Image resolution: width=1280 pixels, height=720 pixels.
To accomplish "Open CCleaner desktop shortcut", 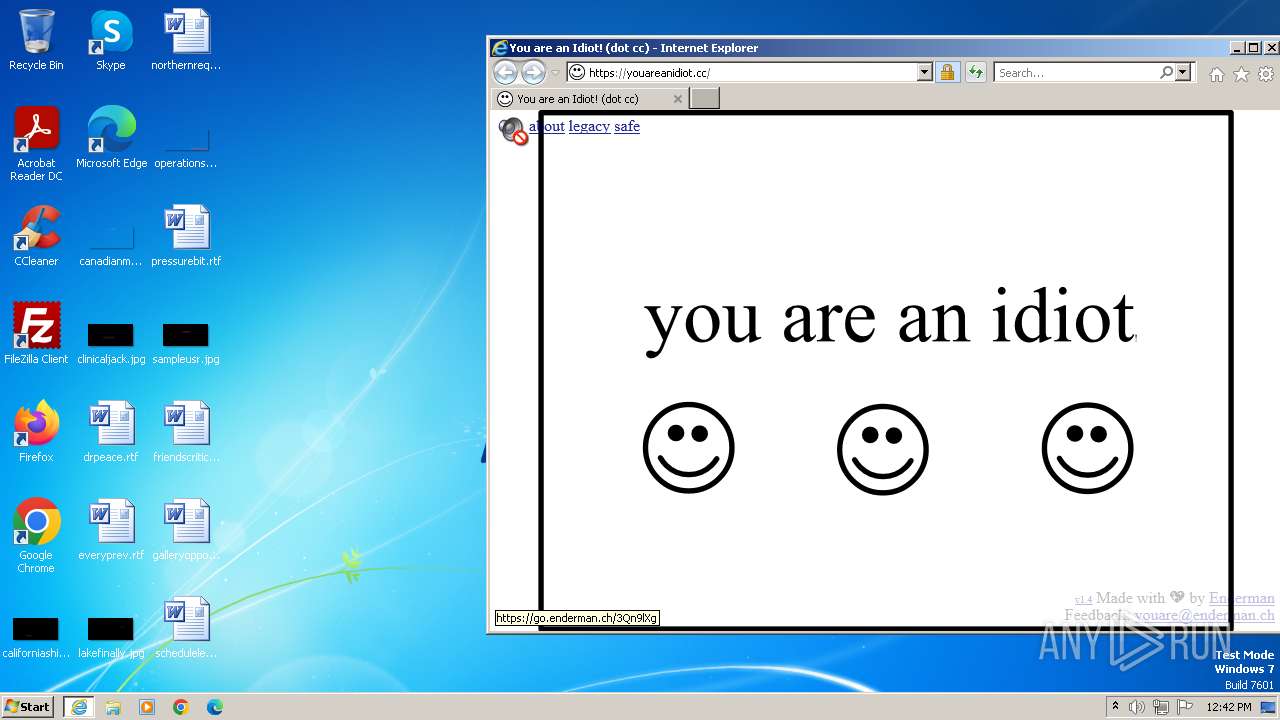I will pyautogui.click(x=36, y=236).
